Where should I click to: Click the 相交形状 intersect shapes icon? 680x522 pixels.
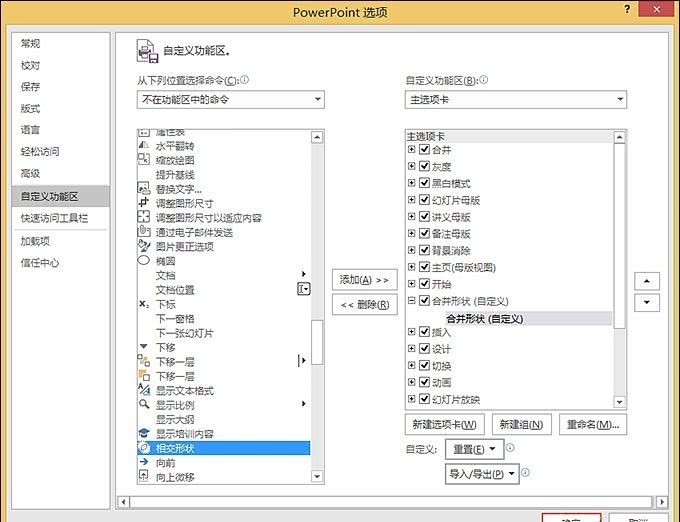(144, 447)
